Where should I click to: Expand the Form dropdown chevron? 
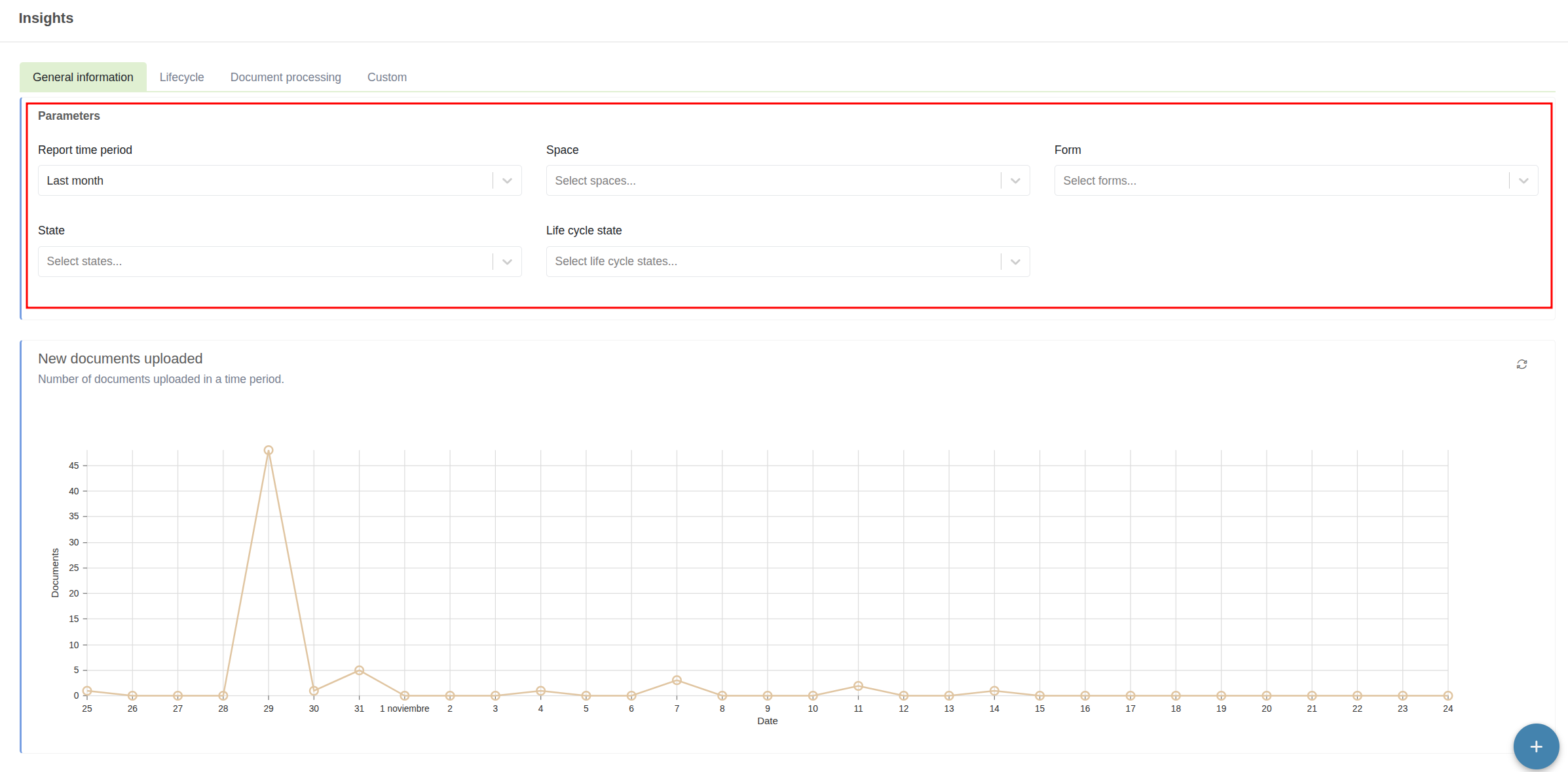pos(1523,181)
